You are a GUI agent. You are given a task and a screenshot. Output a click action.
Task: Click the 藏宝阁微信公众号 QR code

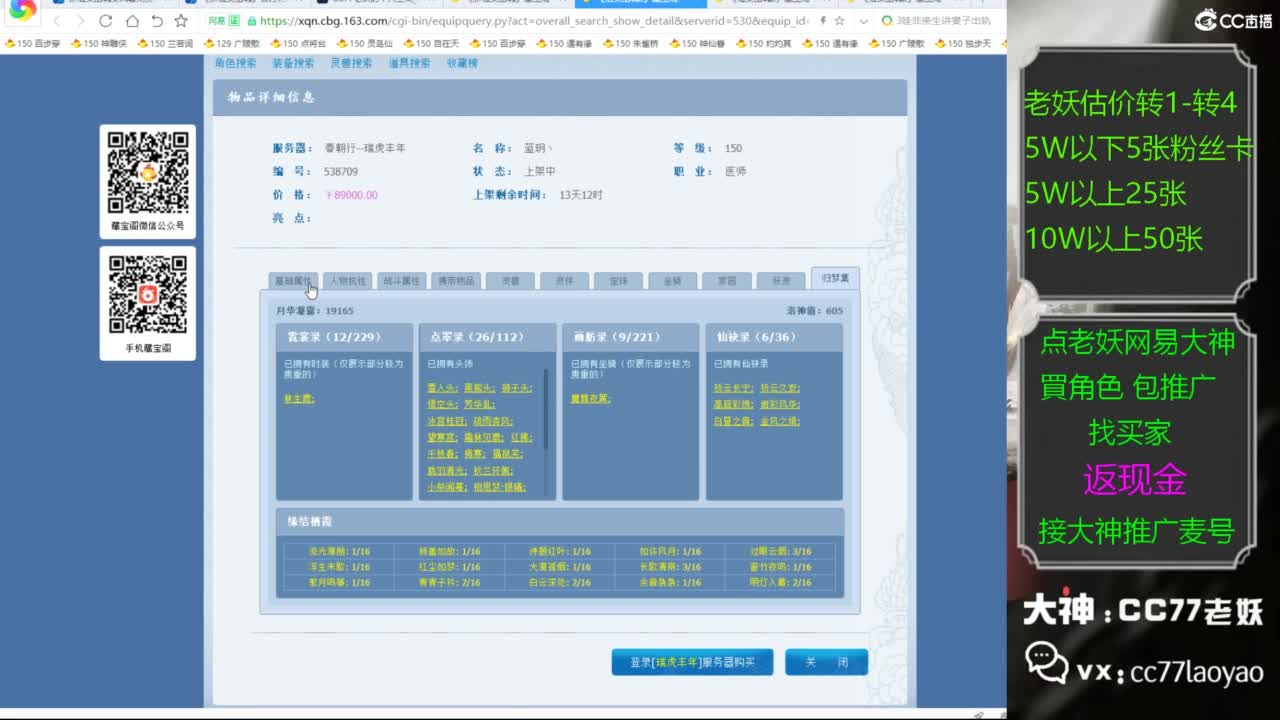(148, 172)
